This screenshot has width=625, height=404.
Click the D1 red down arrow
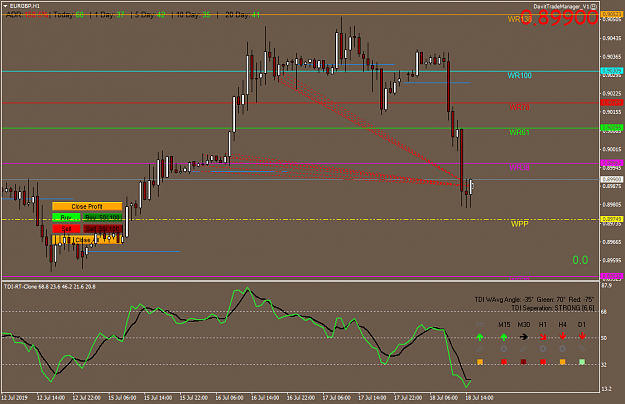pos(582,337)
